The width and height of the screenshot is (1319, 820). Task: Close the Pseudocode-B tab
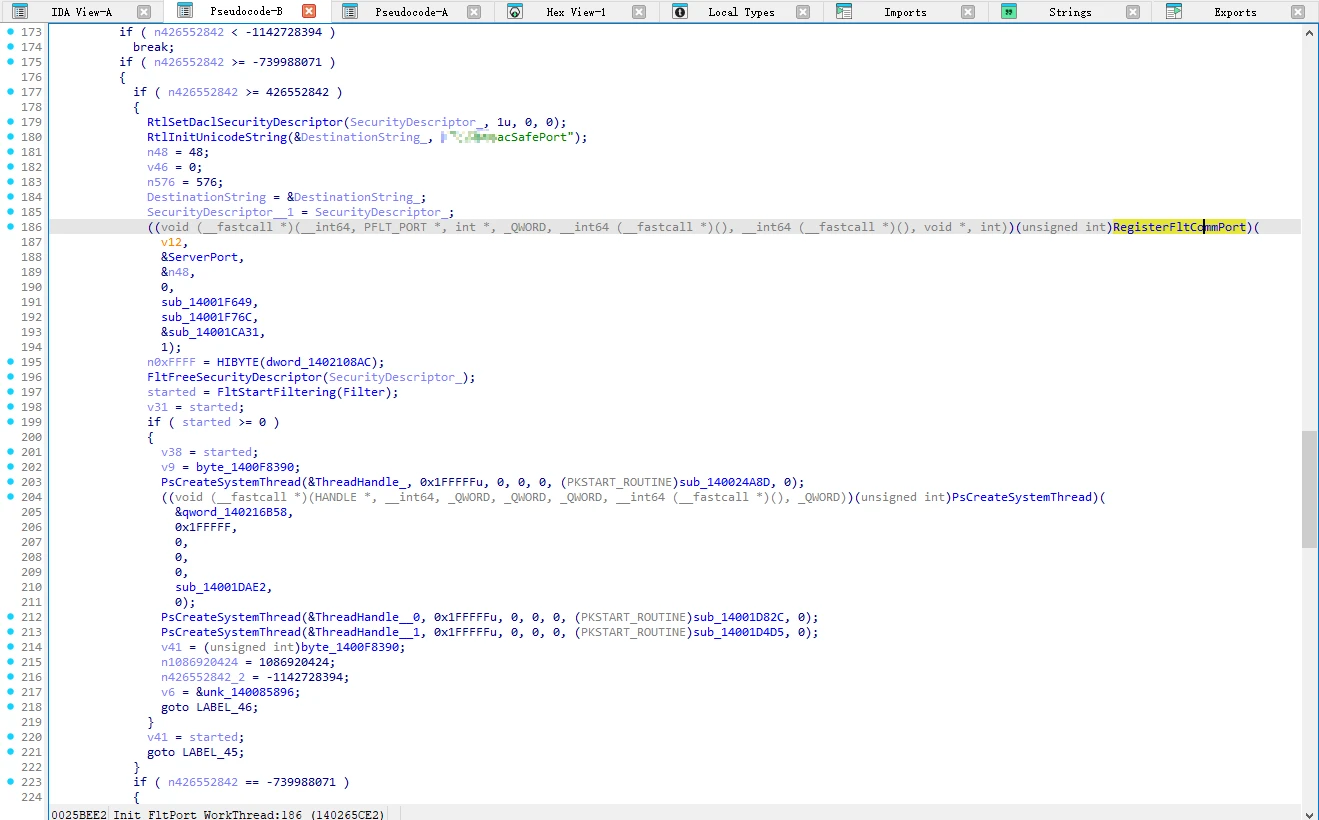click(x=309, y=12)
